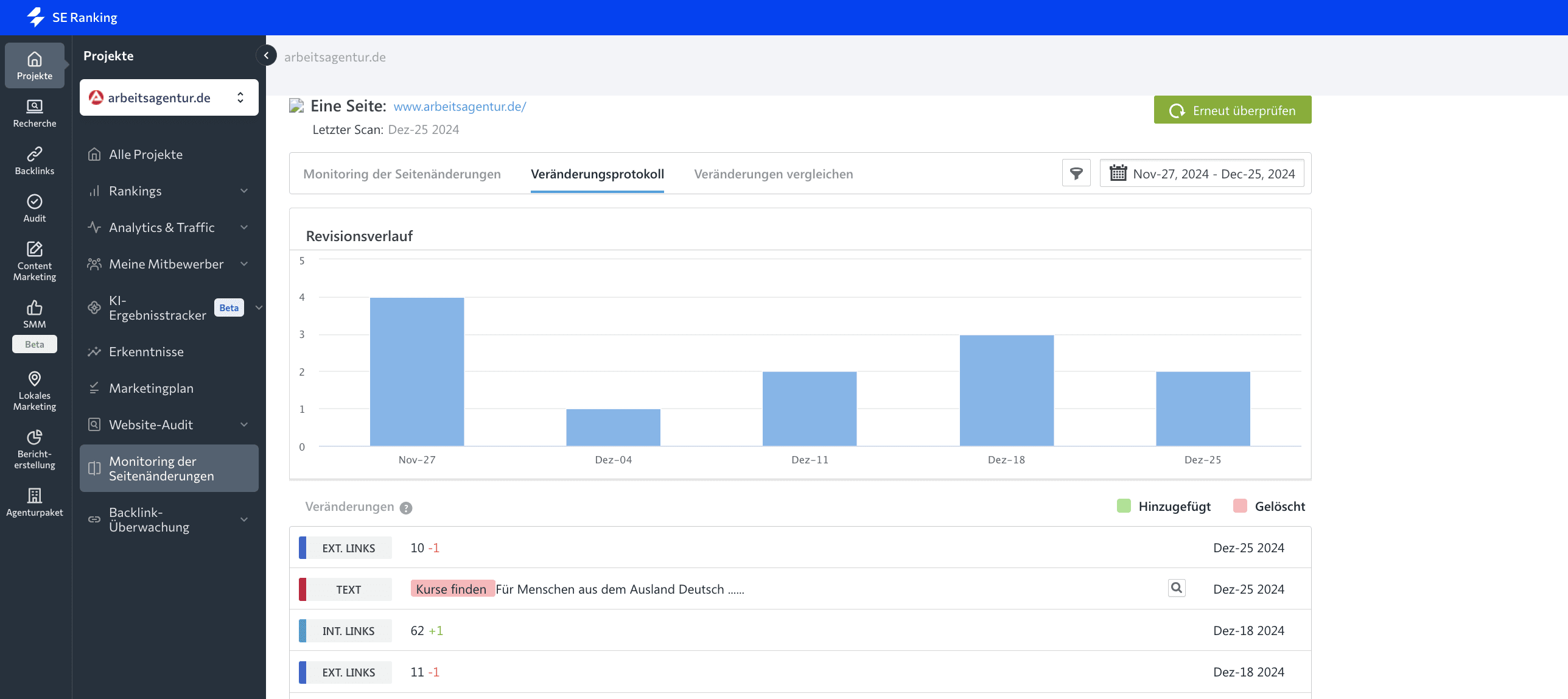This screenshot has height=699, width=1568.
Task: Click the Dez-25 bar in the chart
Action: pyautogui.click(x=1203, y=409)
